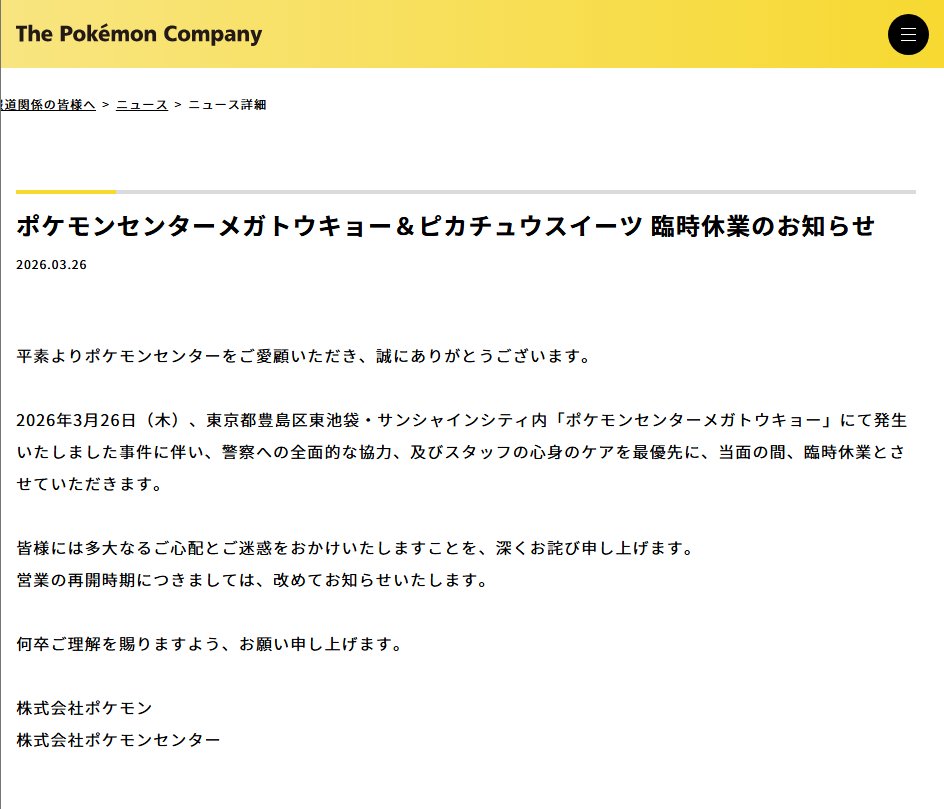Click the ニュース詳細 breadcrumb text
Image resolution: width=944 pixels, height=809 pixels.
[227, 105]
